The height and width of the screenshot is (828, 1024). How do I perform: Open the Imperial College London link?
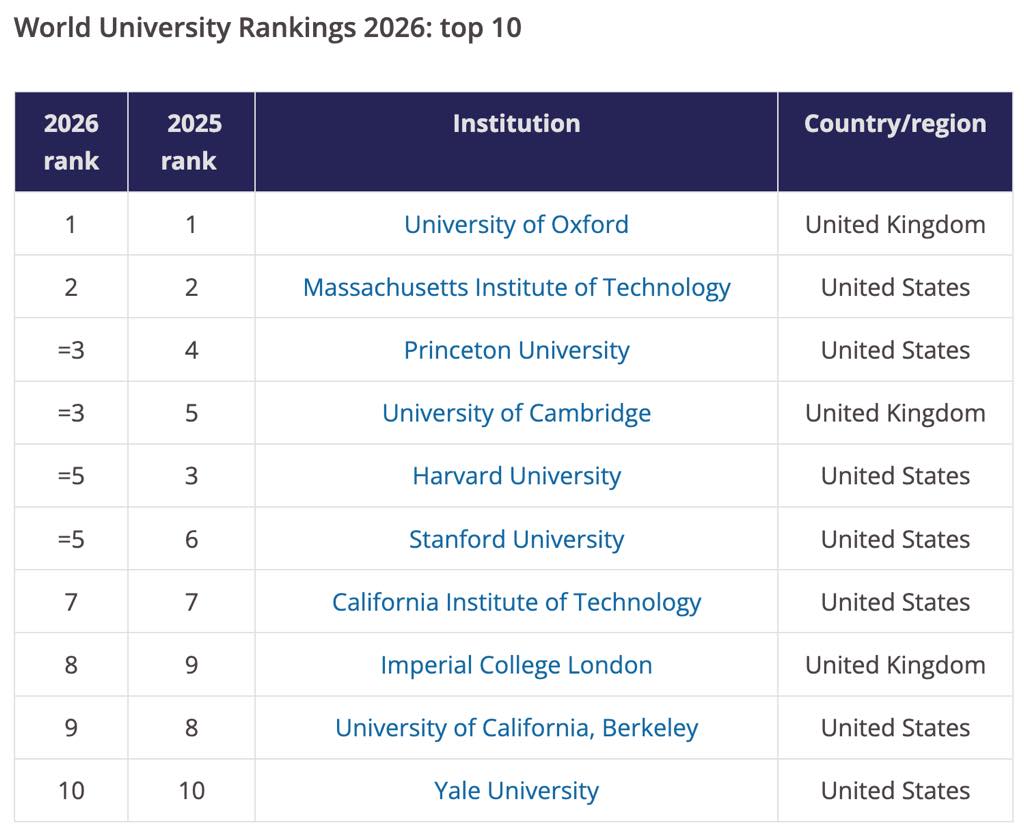(516, 665)
